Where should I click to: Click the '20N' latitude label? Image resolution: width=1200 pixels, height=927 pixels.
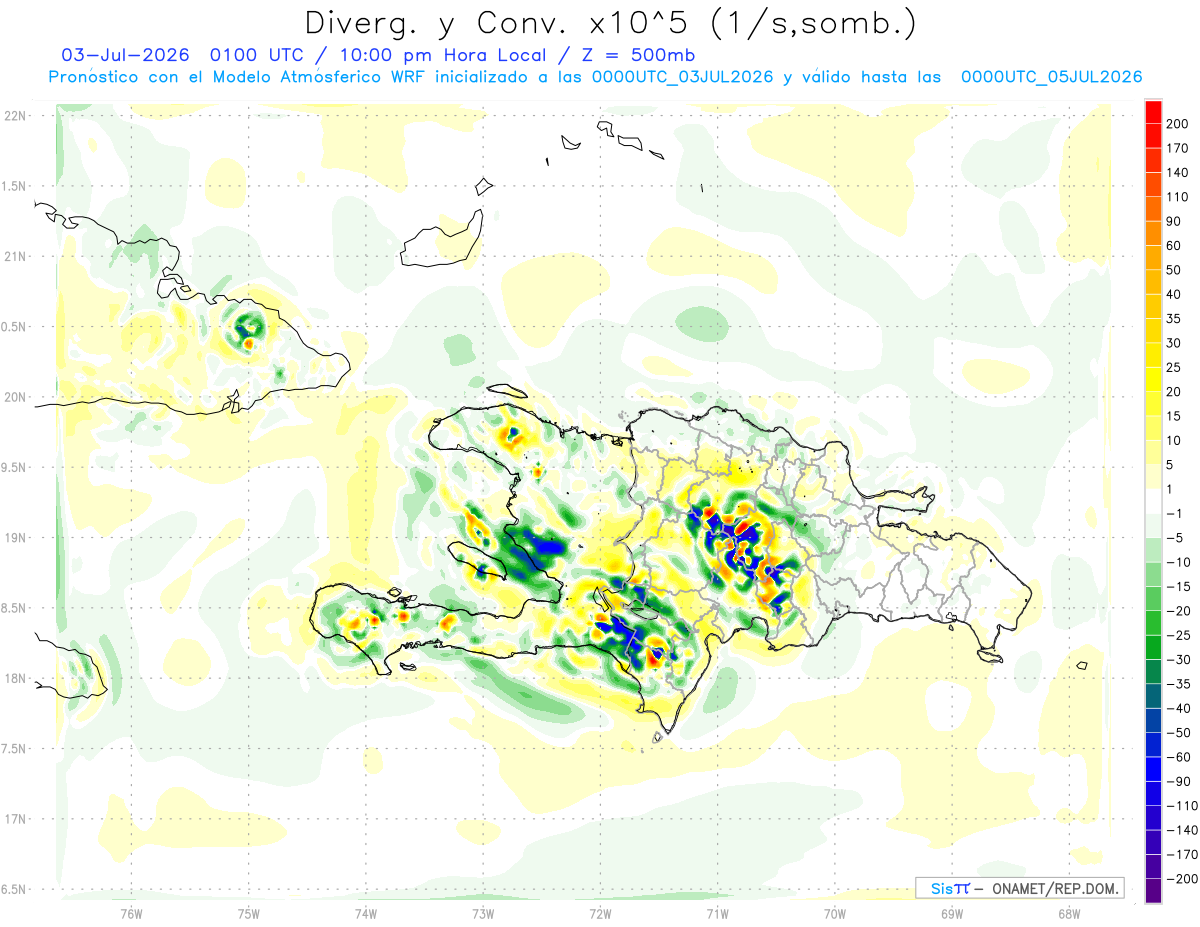tap(14, 397)
